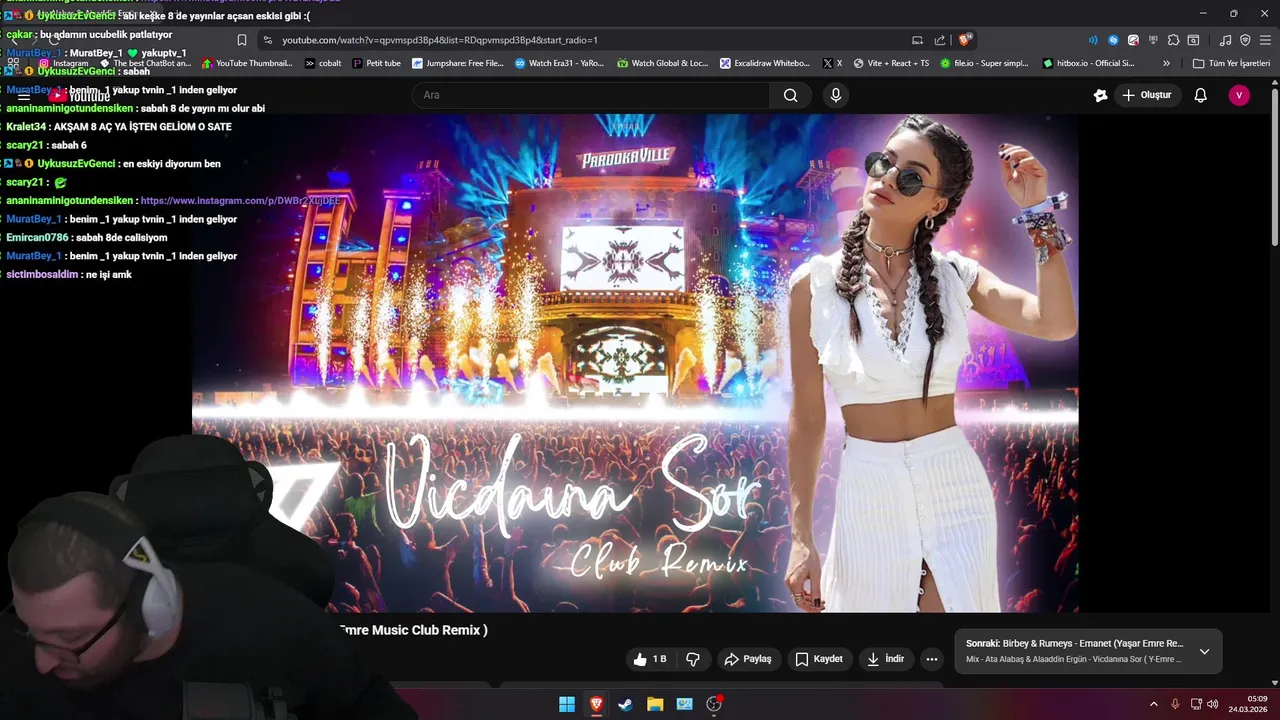The height and width of the screenshot is (720, 1280).
Task: Click the Instagram link in chat overlay
Action: click(240, 201)
